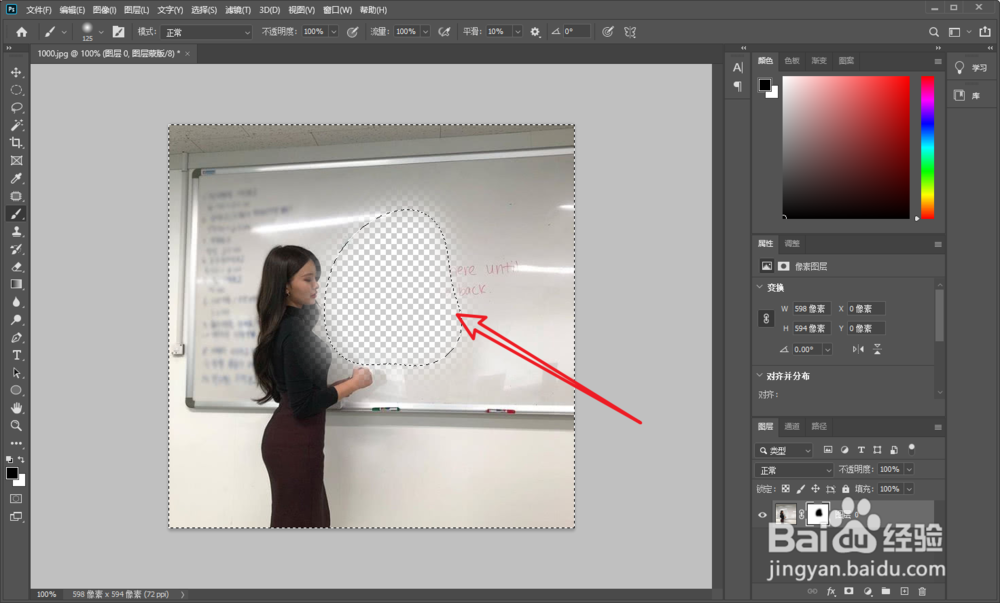Image resolution: width=1000 pixels, height=603 pixels.
Task: Open smoothing 10% dropdown arrow
Action: [517, 32]
